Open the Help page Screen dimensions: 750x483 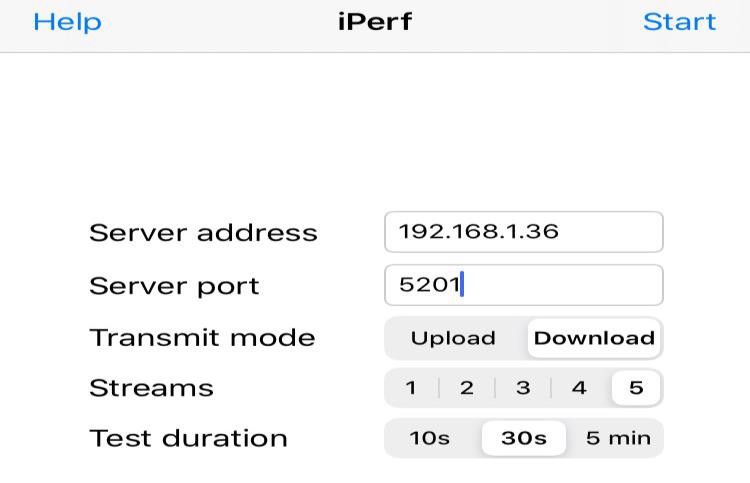pos(67,22)
